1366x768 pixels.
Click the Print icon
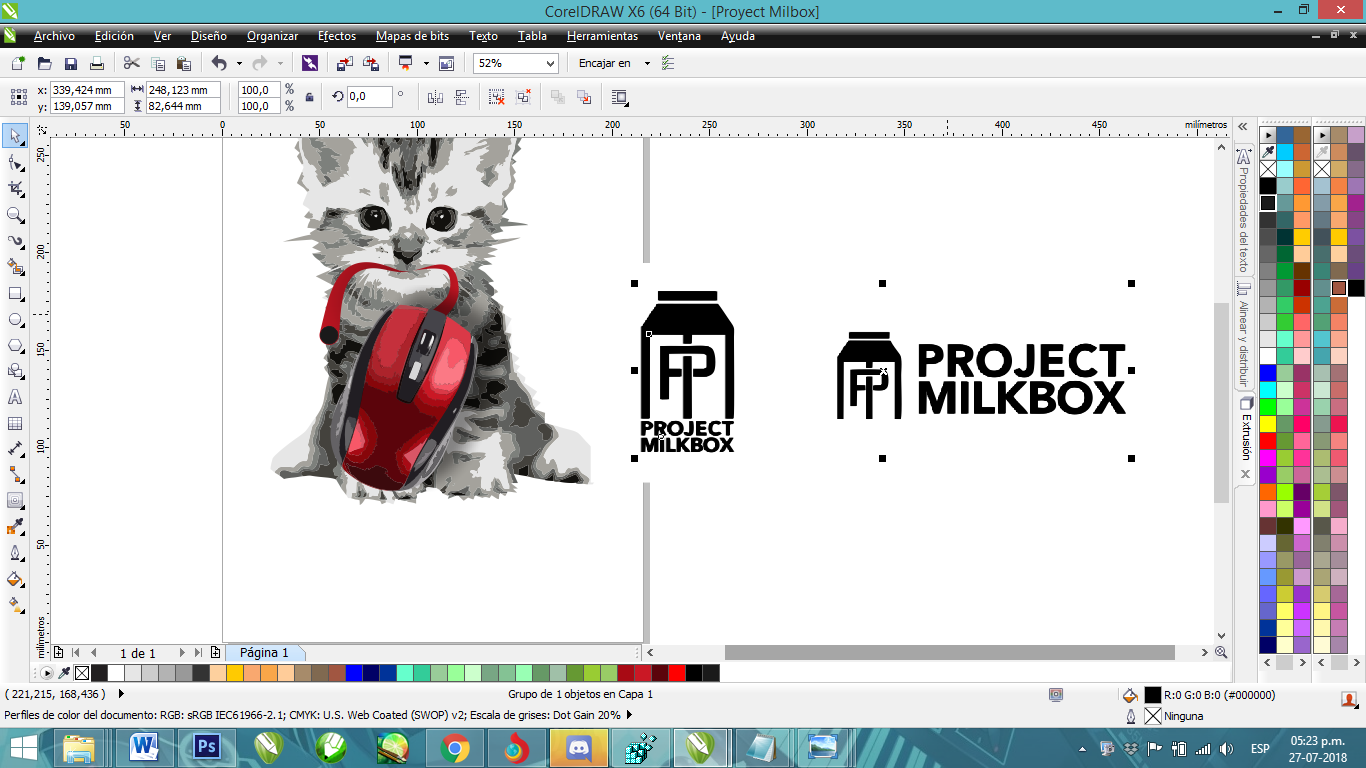coord(97,63)
